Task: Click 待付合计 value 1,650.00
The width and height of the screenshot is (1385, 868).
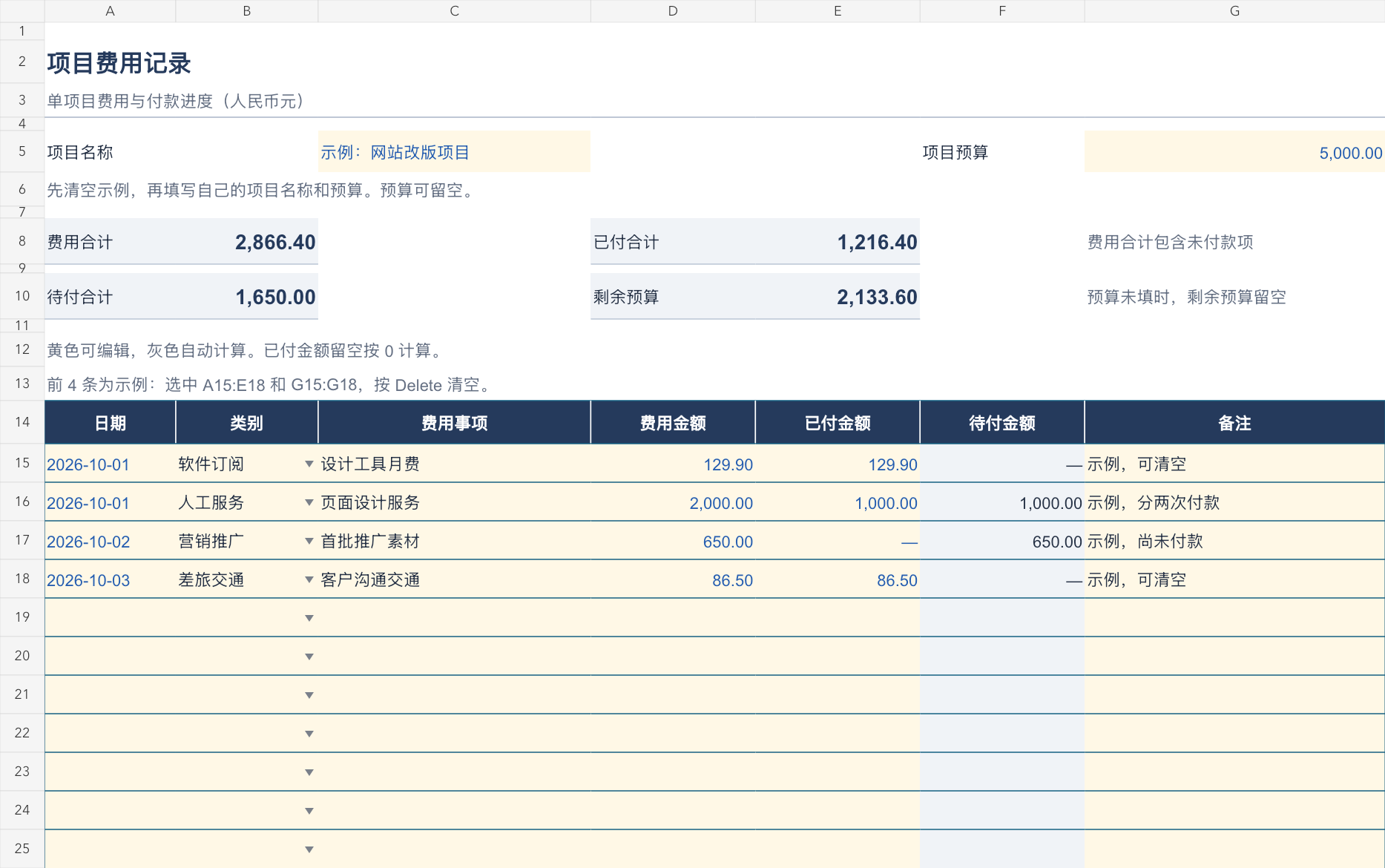Action: click(x=275, y=297)
